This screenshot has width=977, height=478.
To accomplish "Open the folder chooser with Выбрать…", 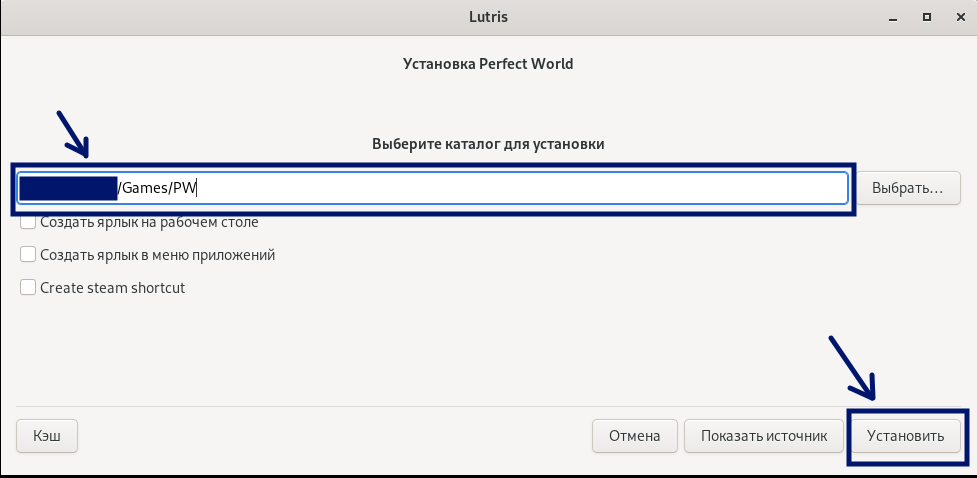I will (908, 188).
